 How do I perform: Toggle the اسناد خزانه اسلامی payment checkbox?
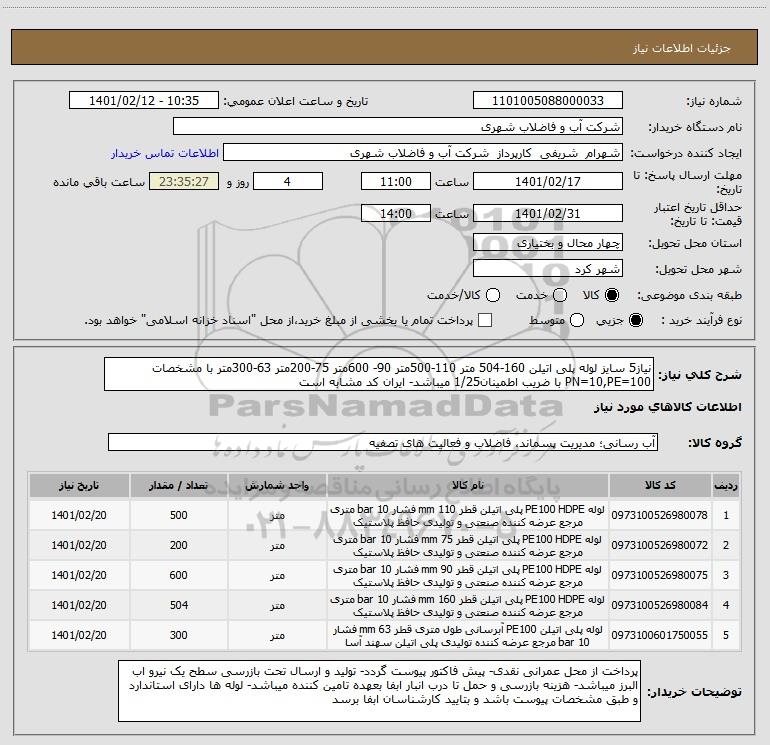pos(485,320)
